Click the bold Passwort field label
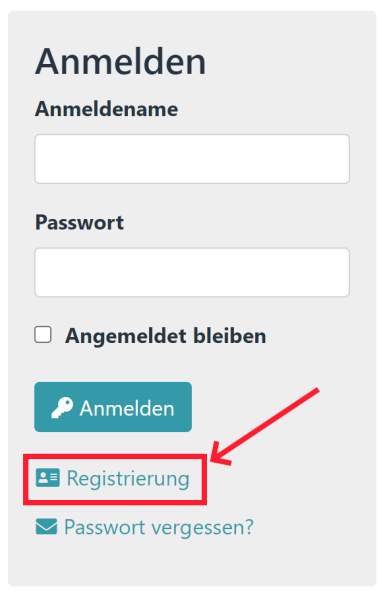 tap(80, 222)
